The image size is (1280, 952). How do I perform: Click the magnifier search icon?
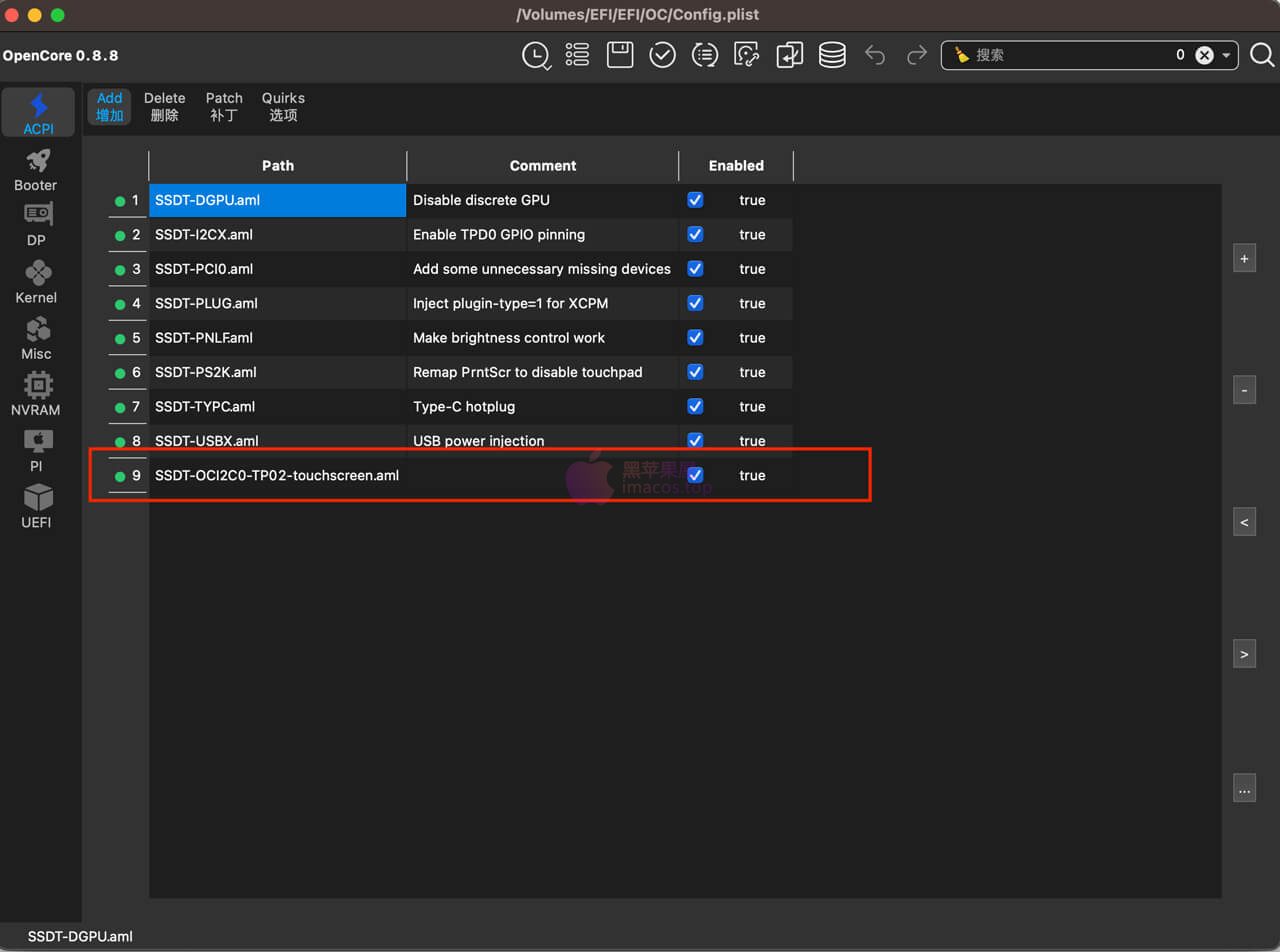coord(1262,55)
